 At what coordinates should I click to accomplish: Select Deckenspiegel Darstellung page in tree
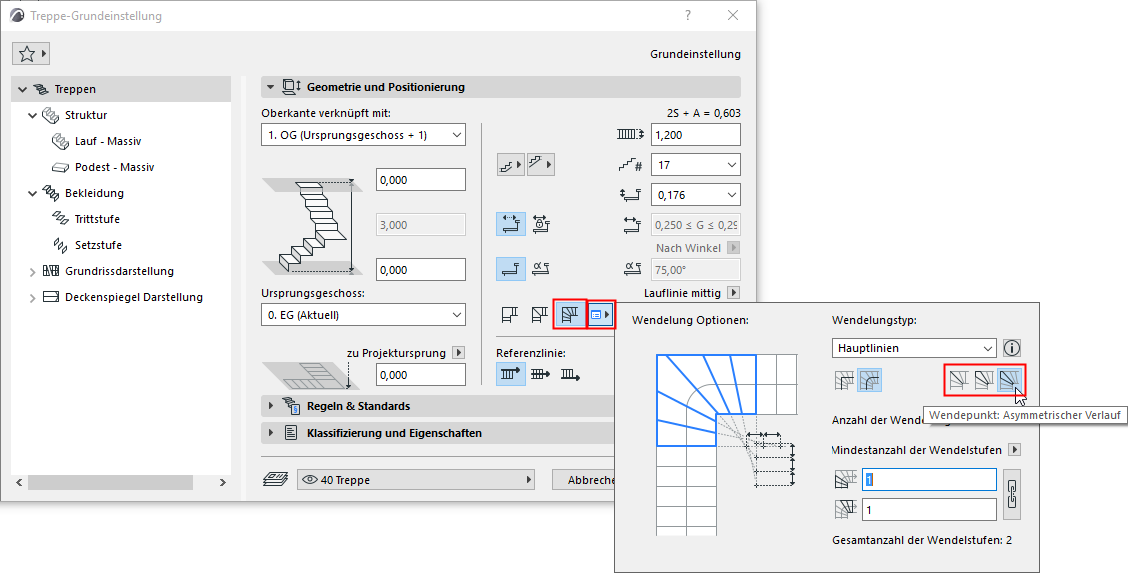tap(134, 297)
